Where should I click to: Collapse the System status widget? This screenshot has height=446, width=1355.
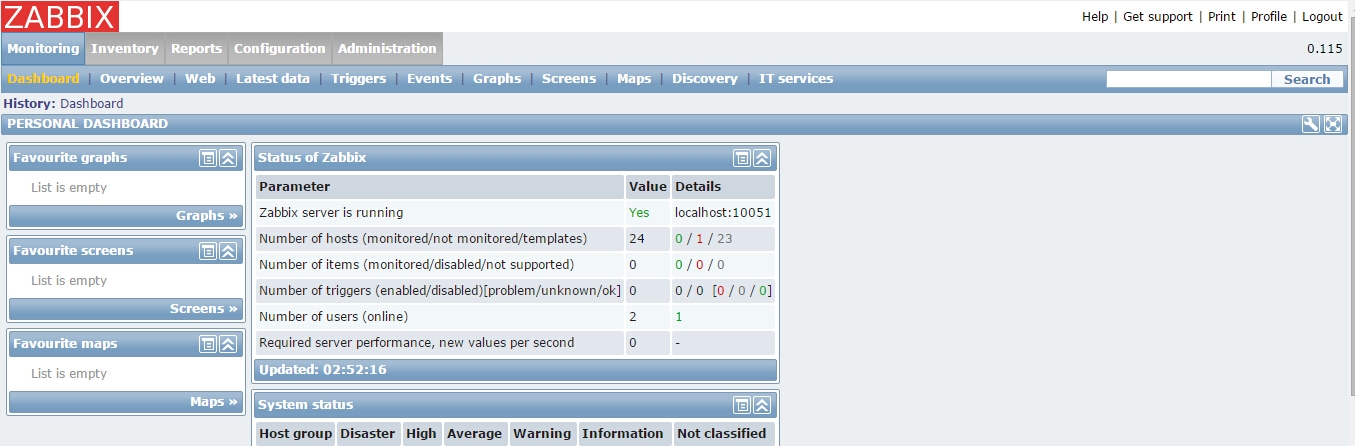[761, 405]
